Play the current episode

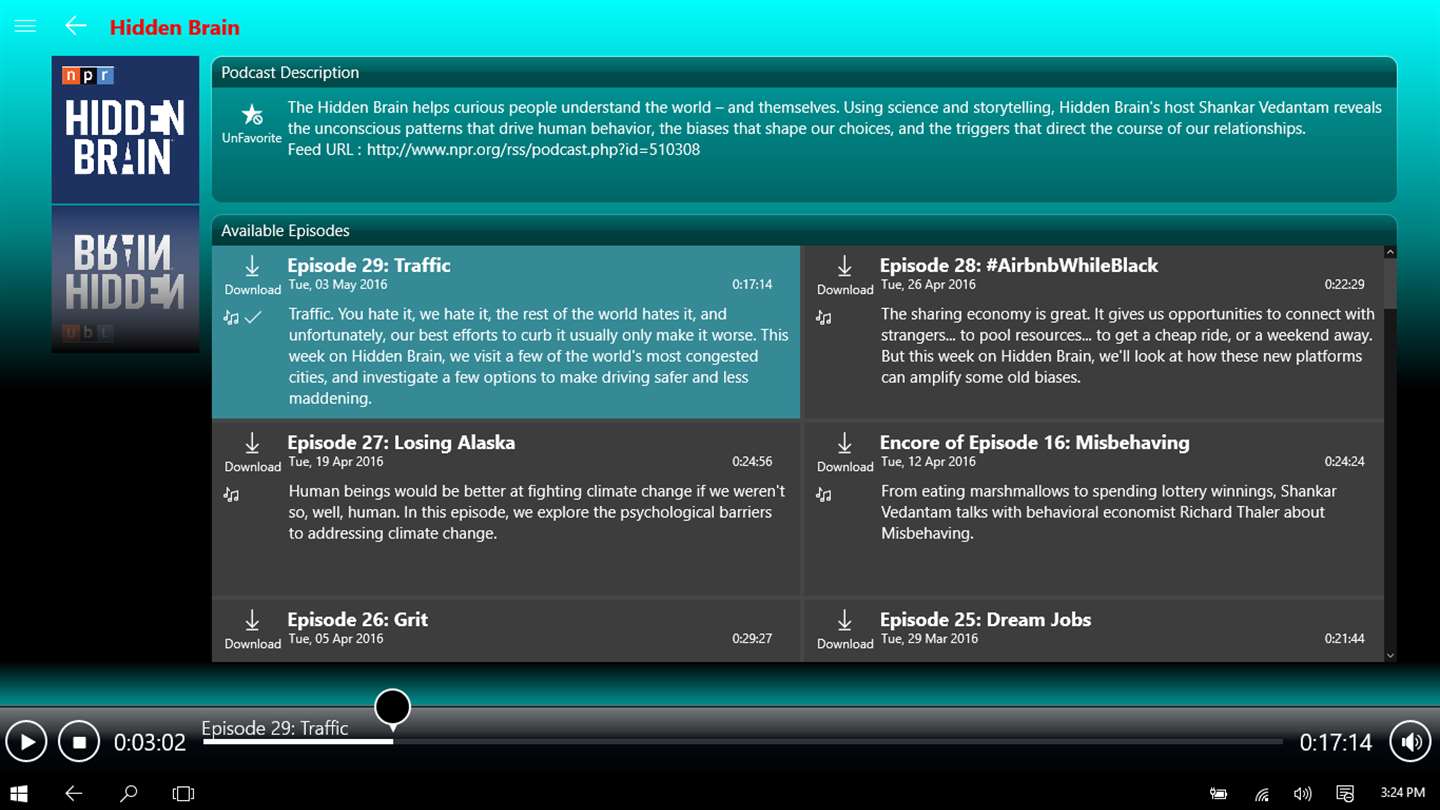click(x=26, y=742)
